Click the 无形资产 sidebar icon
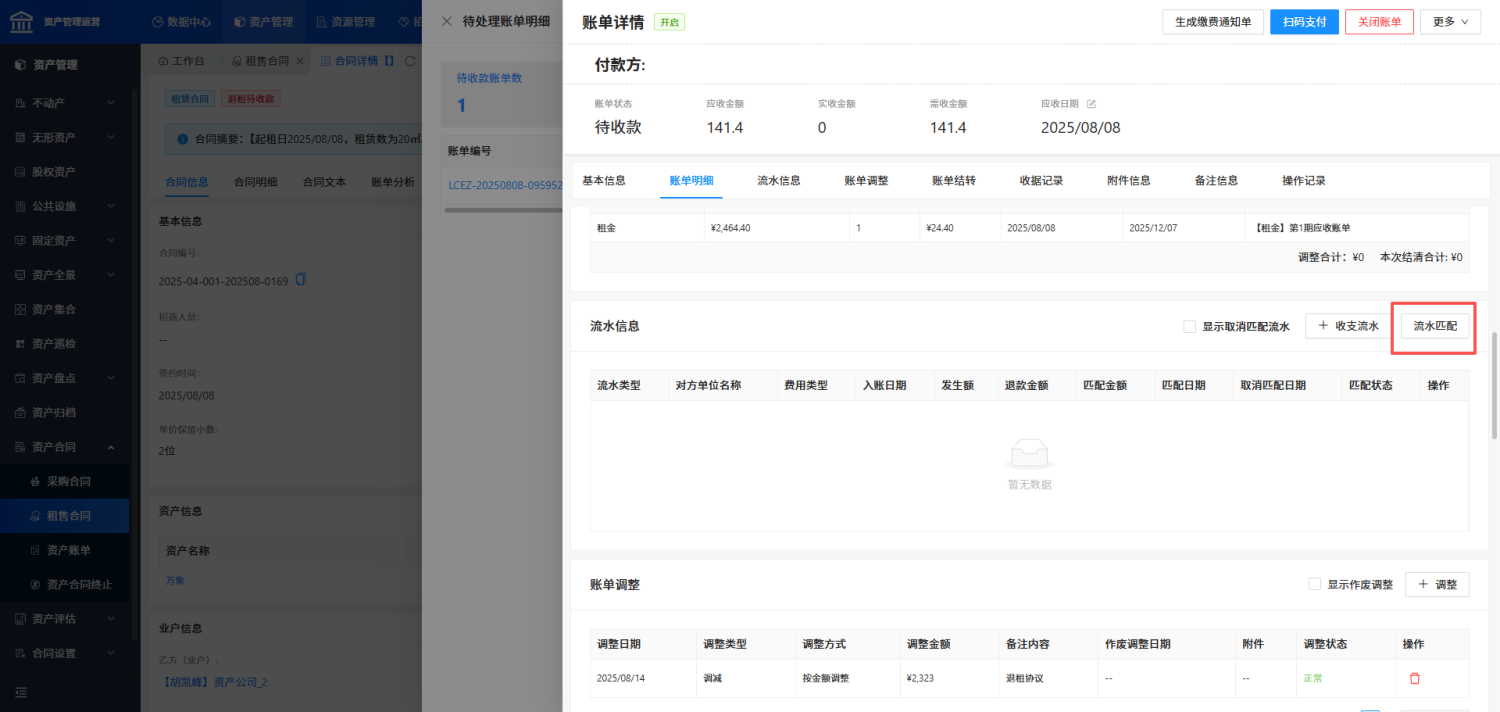 [20, 137]
